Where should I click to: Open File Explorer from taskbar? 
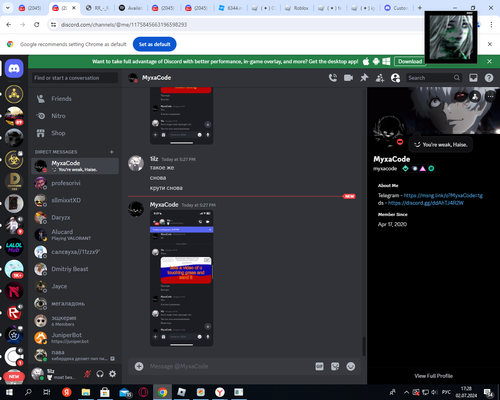86,392
